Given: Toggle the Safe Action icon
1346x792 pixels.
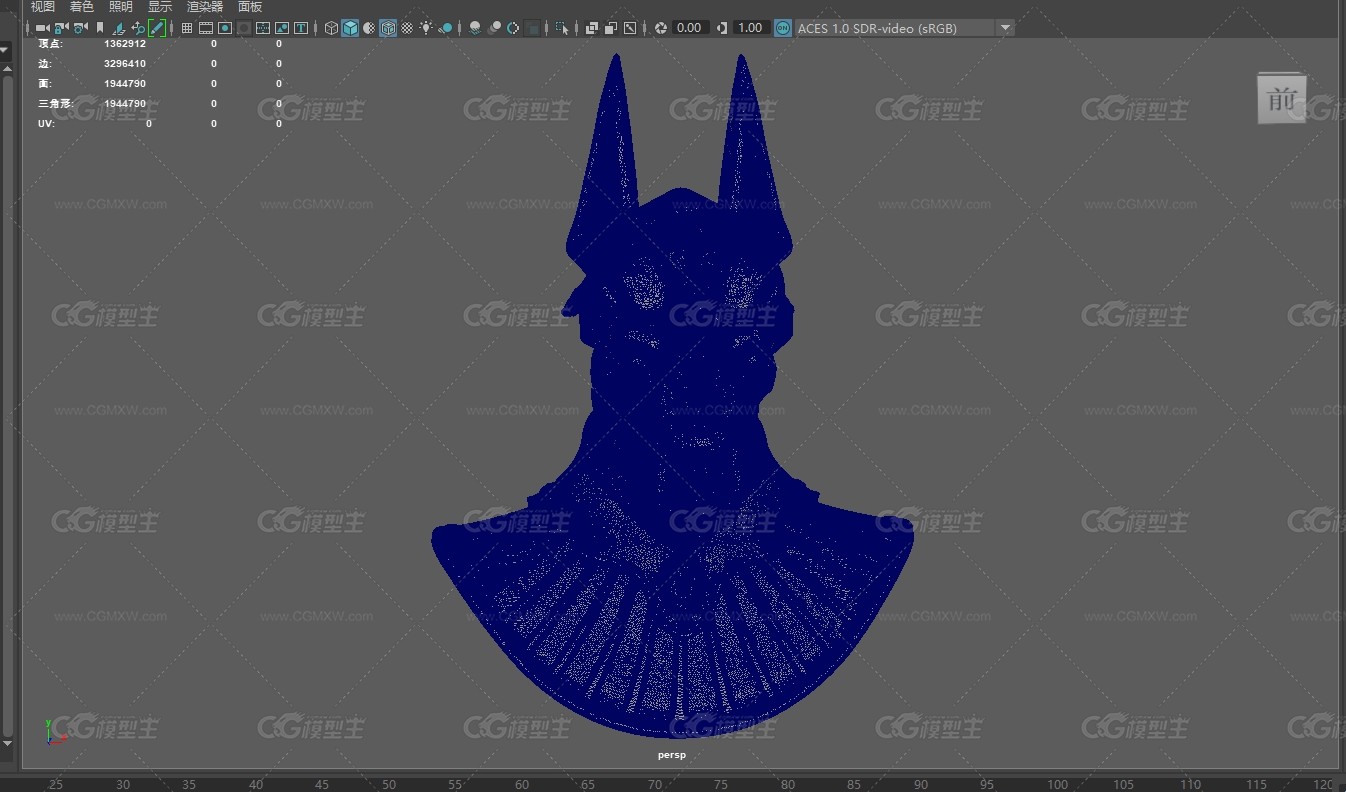Looking at the screenshot, I should pyautogui.click(x=282, y=28).
